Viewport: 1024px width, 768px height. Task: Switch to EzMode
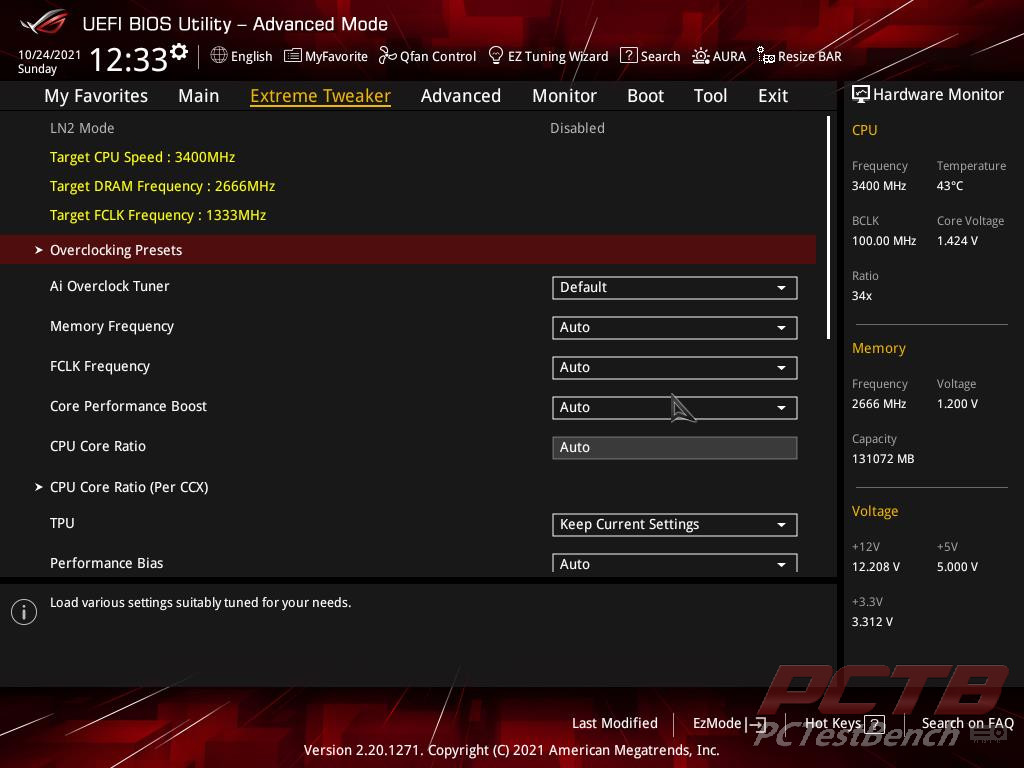[729, 724]
